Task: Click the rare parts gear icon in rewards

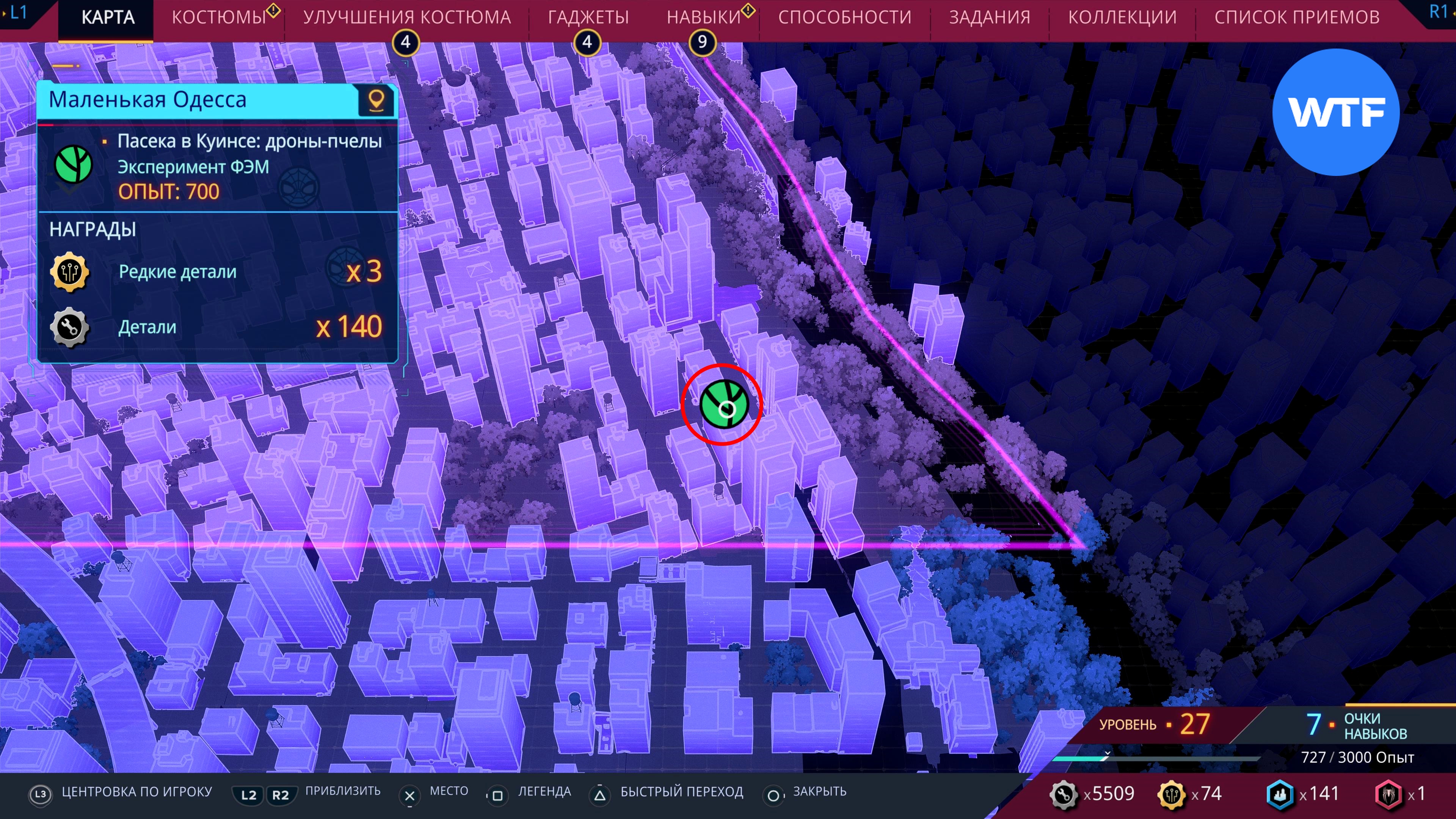Action: [69, 272]
